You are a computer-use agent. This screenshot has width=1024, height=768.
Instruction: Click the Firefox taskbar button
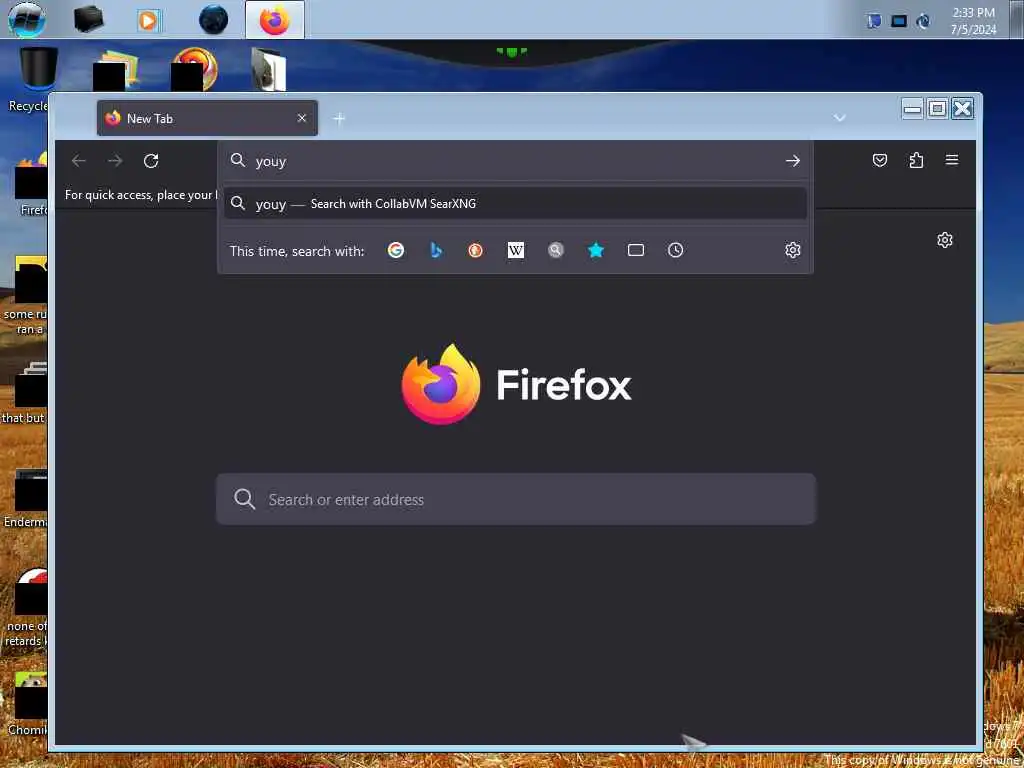275,20
